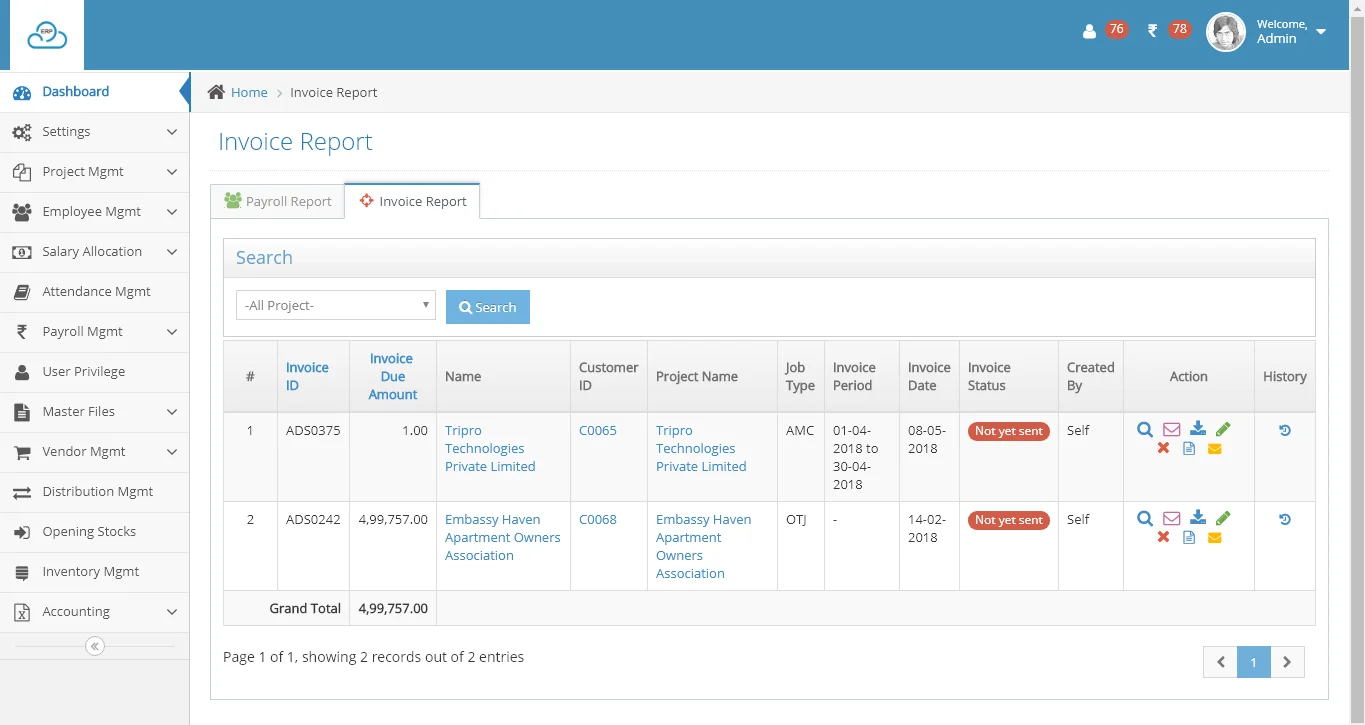This screenshot has height=725, width=1365.
Task: Delete invoice ADS0242 with red cross
Action: [x=1163, y=537]
